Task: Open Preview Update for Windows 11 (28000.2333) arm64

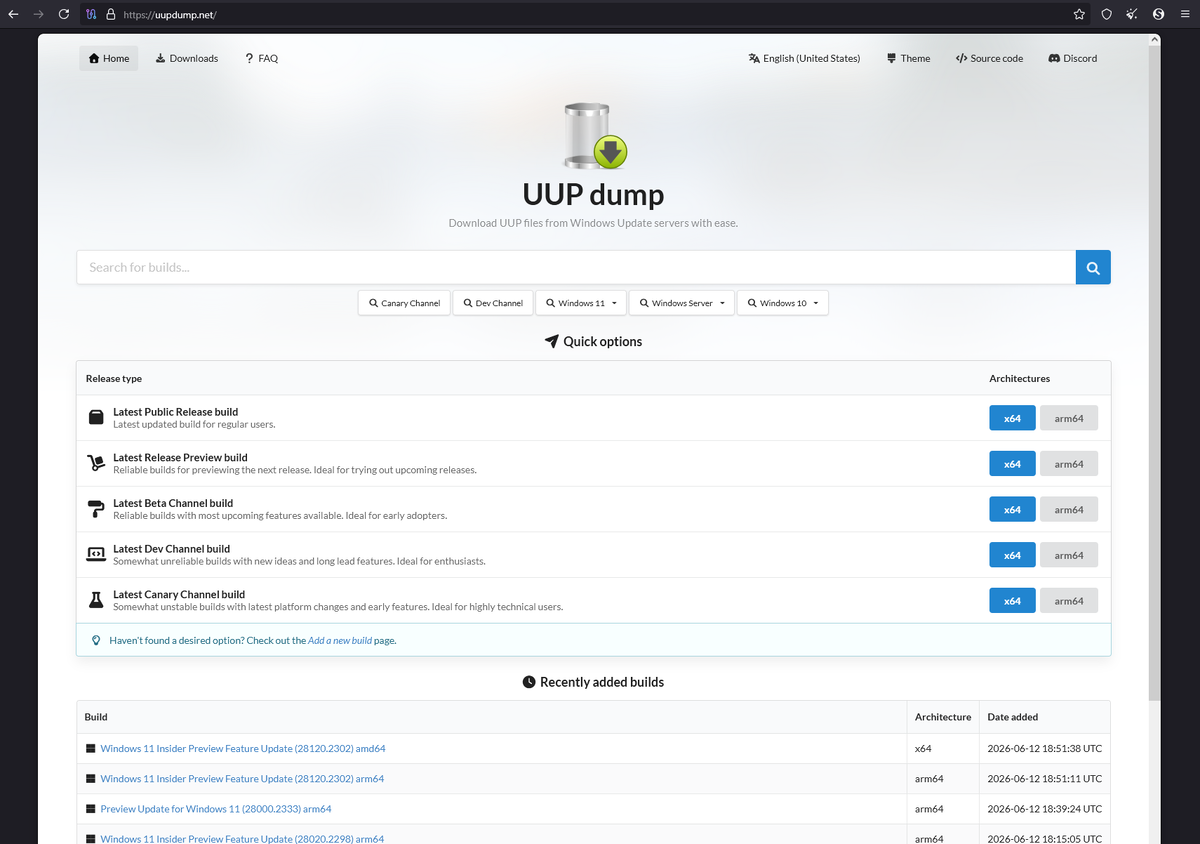Action: (216, 809)
